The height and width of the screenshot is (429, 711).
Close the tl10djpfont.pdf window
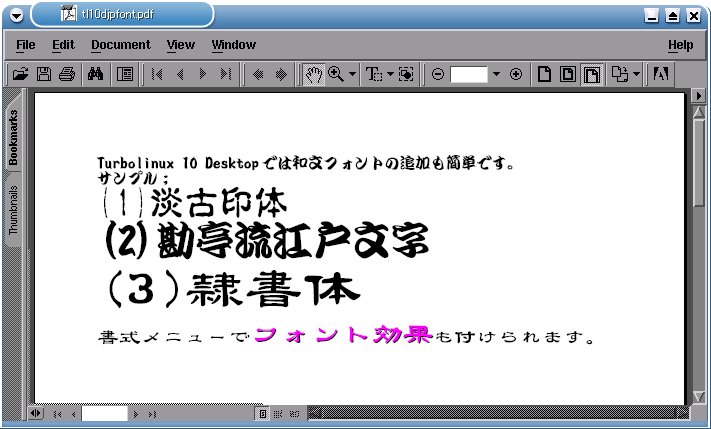(x=694, y=16)
